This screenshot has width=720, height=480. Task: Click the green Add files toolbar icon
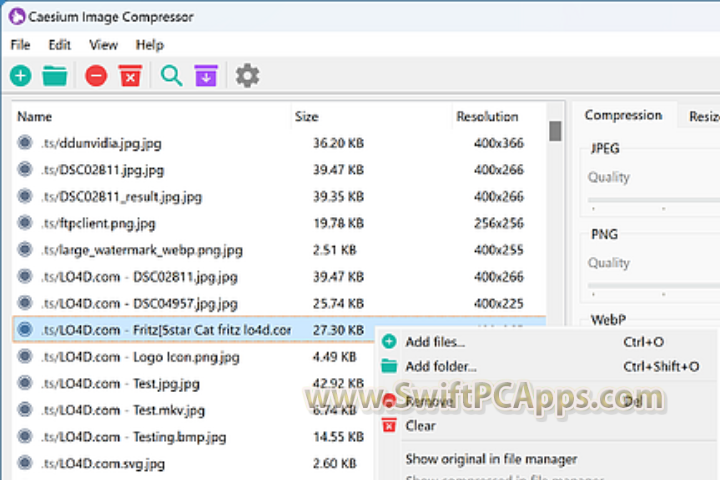[x=21, y=76]
